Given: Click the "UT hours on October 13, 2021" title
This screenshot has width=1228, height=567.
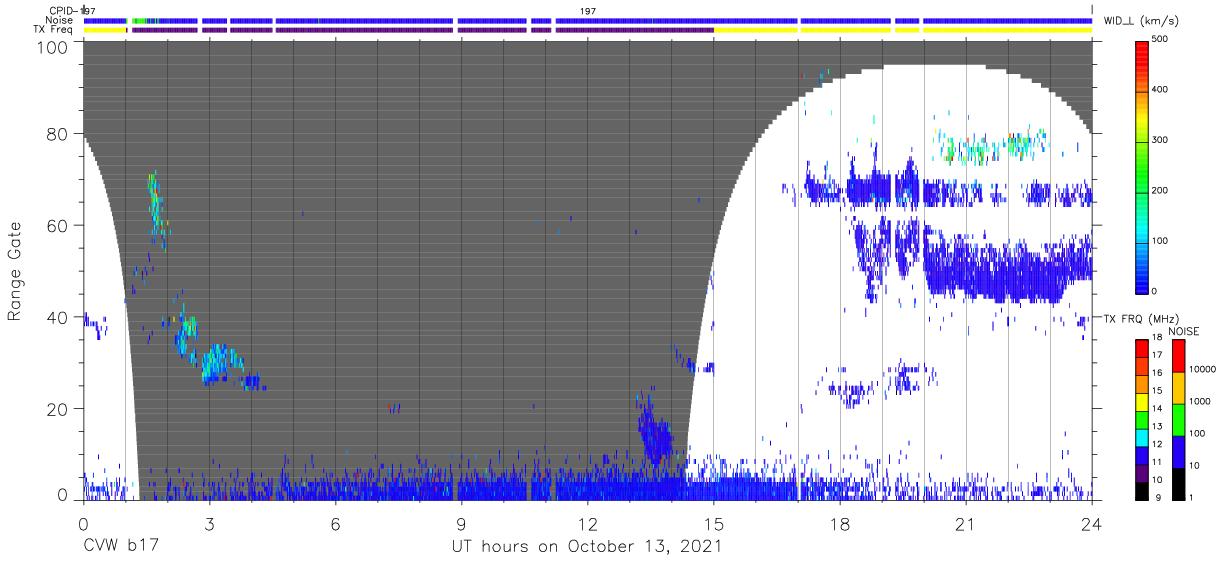Looking at the screenshot, I should (587, 547).
